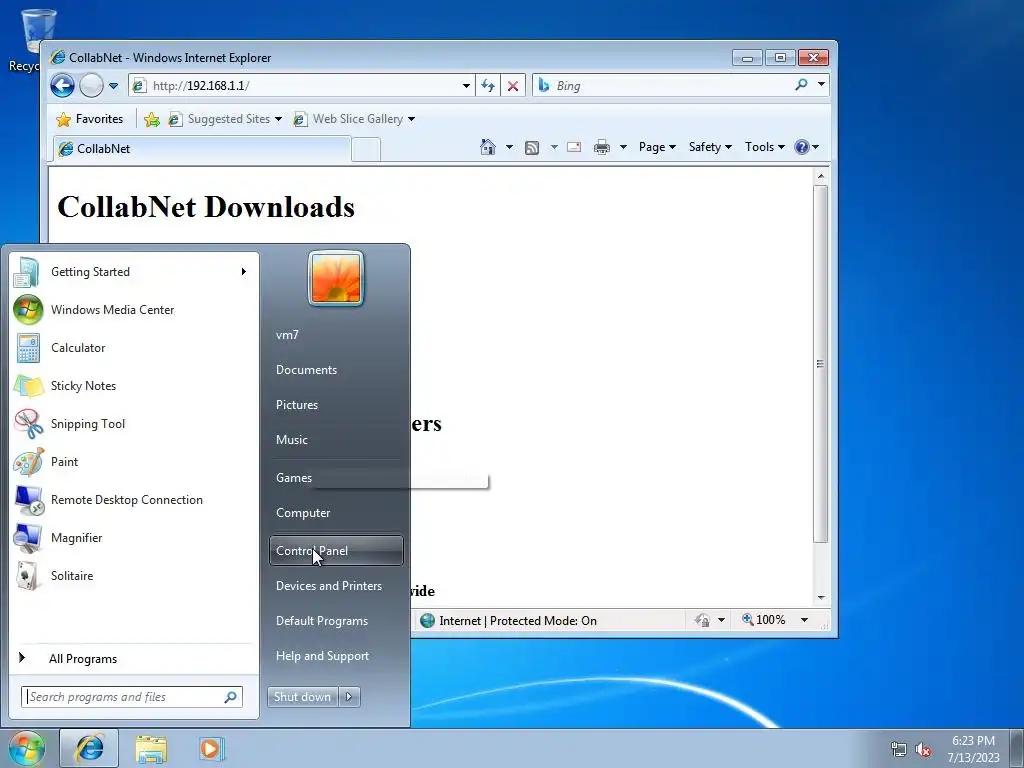Screen dimensions: 1024x768
Task: Open Windows Media Player taskbar icon
Action: (212, 748)
